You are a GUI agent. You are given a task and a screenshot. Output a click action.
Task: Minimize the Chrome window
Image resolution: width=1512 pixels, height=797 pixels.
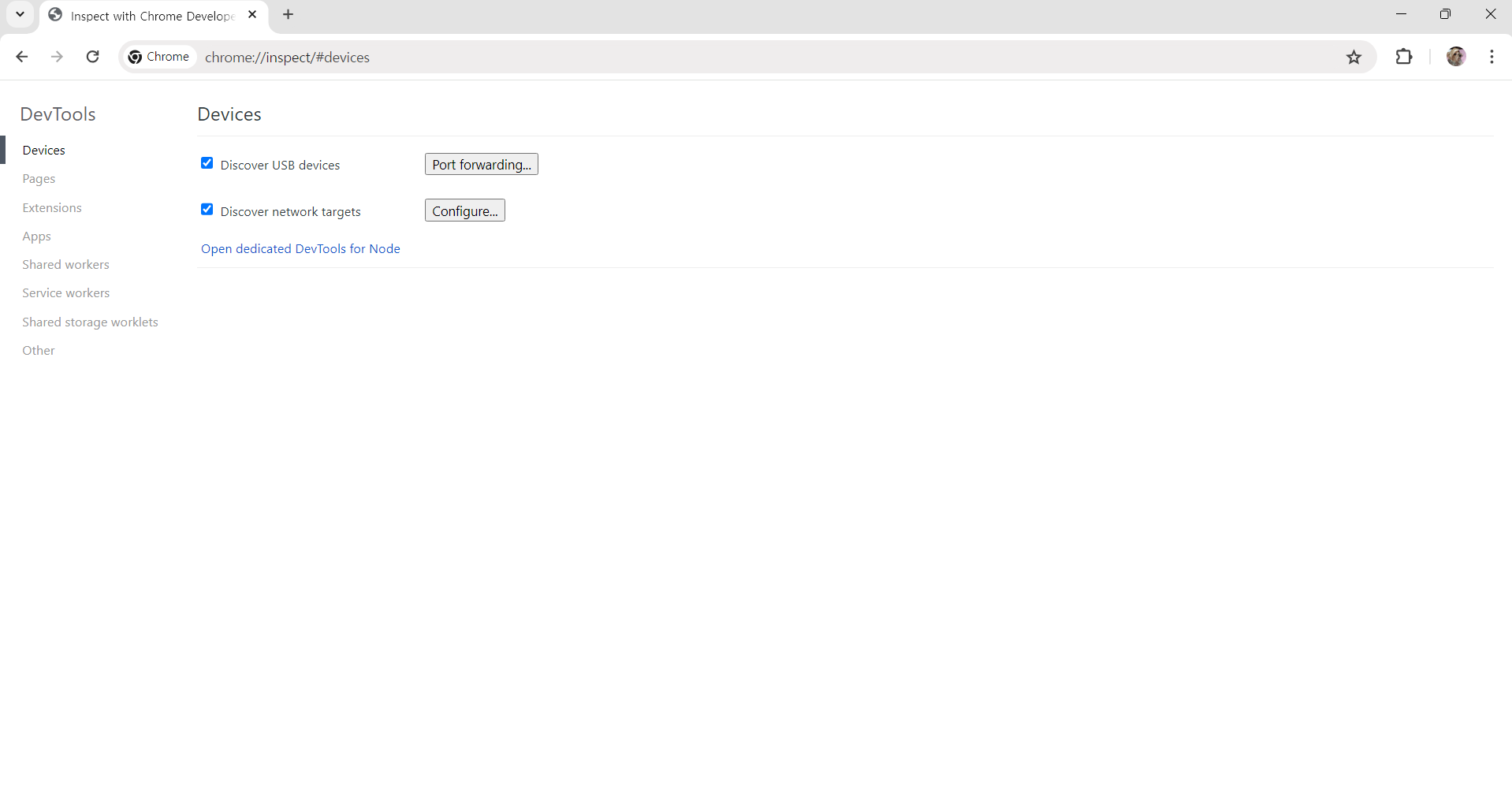point(1401,14)
